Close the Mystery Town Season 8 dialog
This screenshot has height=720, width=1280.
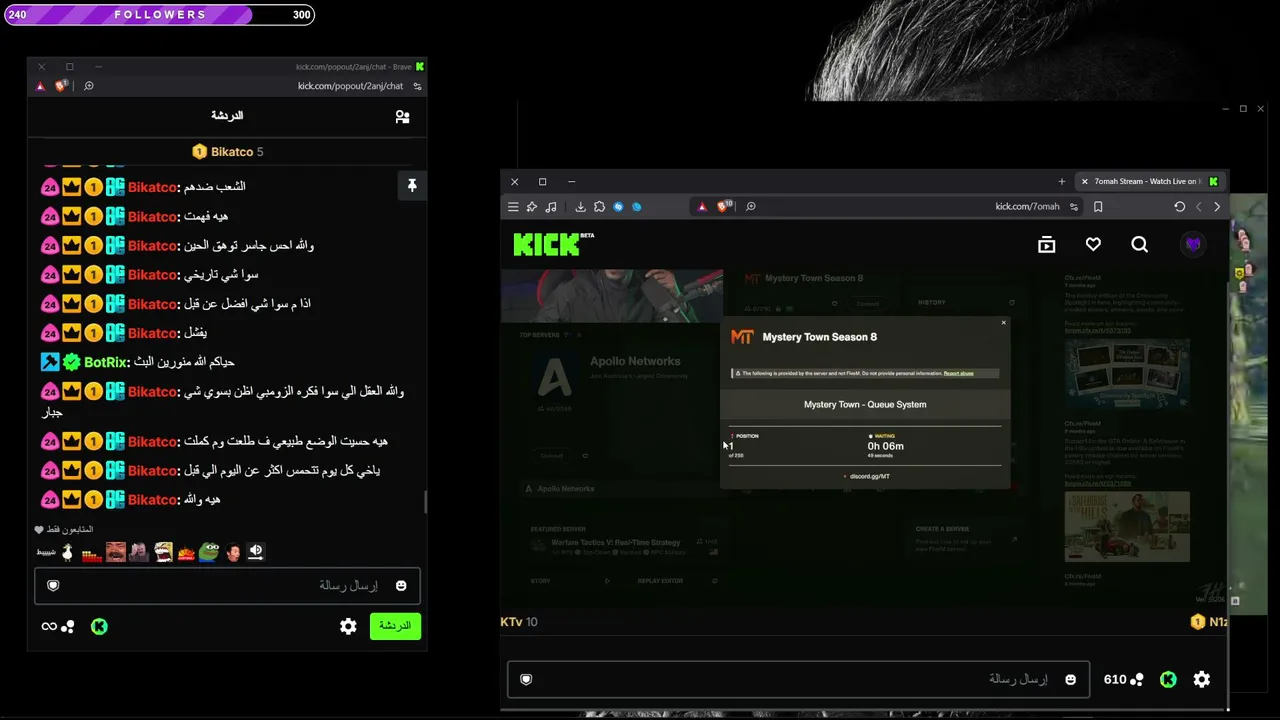[1003, 323]
